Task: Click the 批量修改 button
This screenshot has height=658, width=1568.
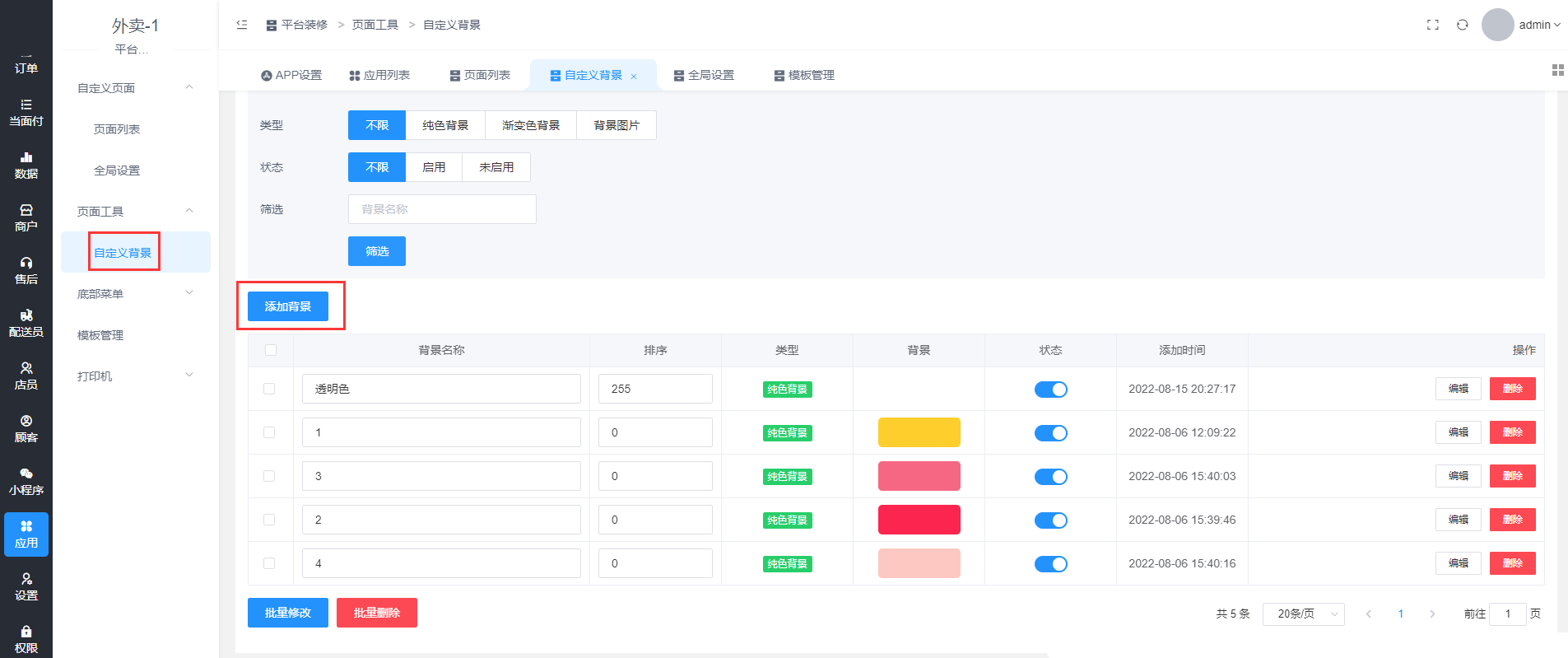Action: coord(288,613)
